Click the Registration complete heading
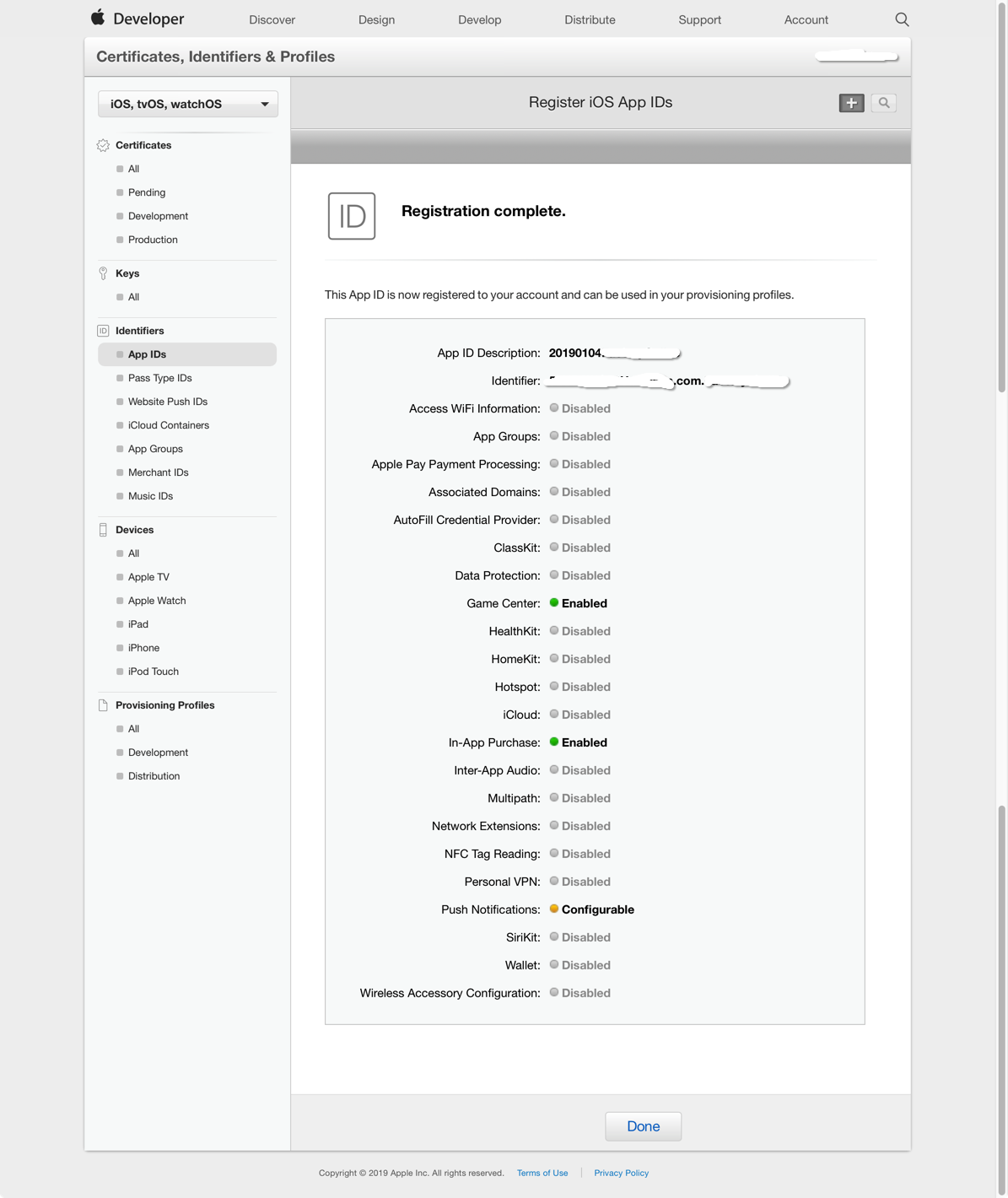 click(x=483, y=211)
